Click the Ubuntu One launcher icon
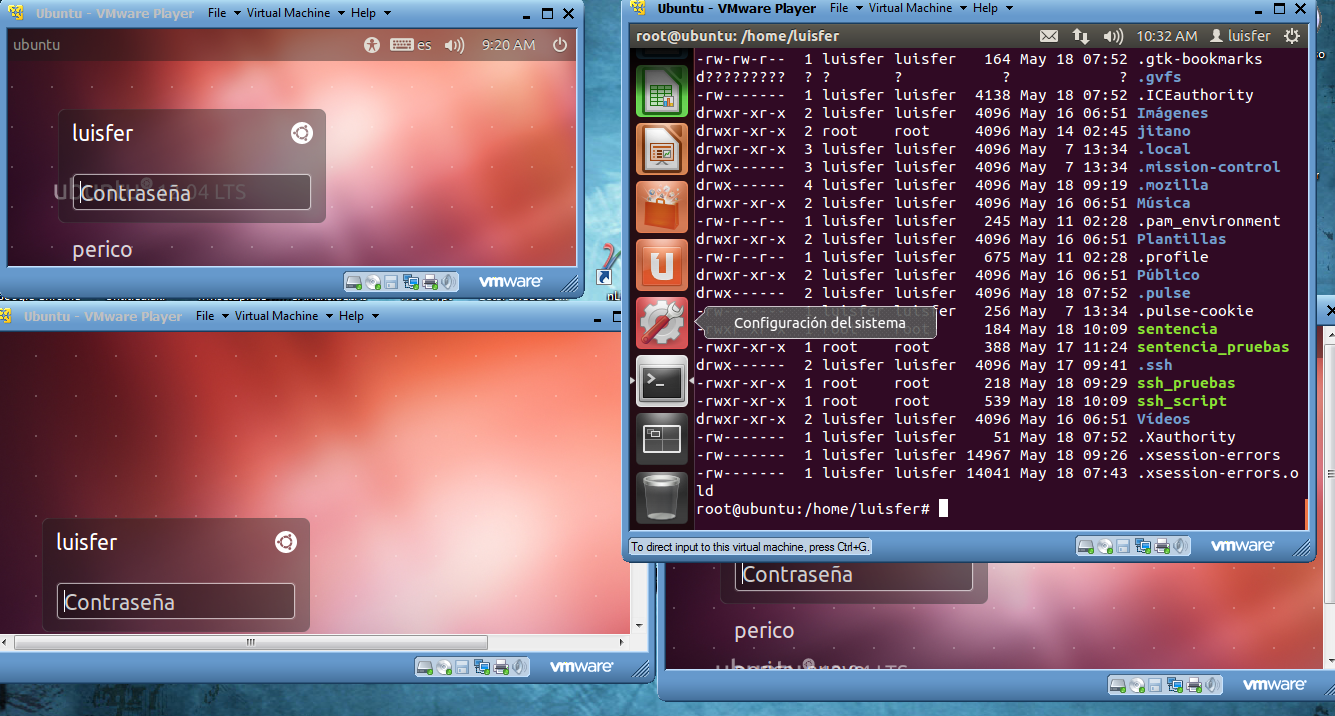 pyautogui.click(x=662, y=265)
